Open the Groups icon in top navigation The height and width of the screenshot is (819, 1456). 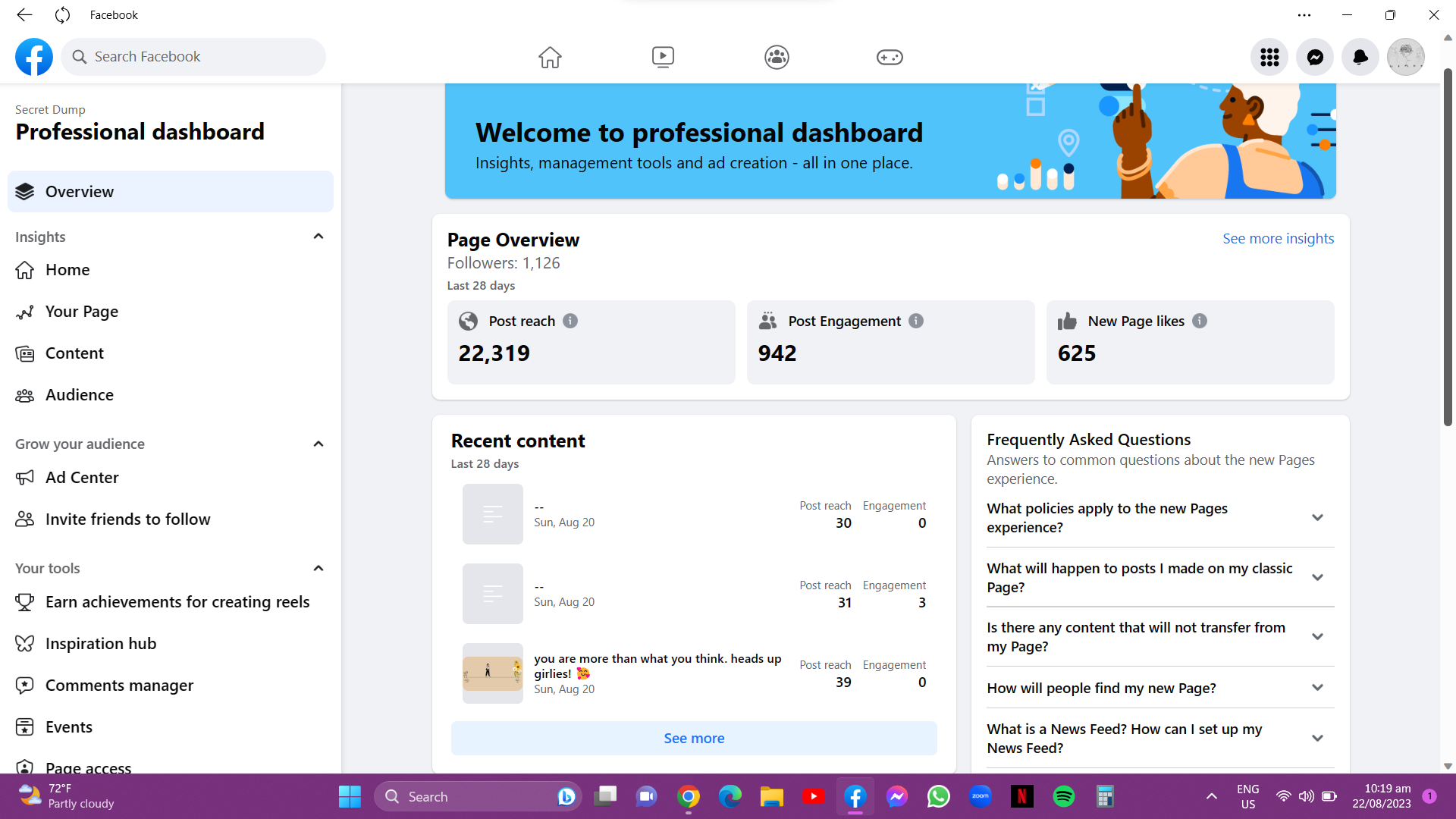777,57
